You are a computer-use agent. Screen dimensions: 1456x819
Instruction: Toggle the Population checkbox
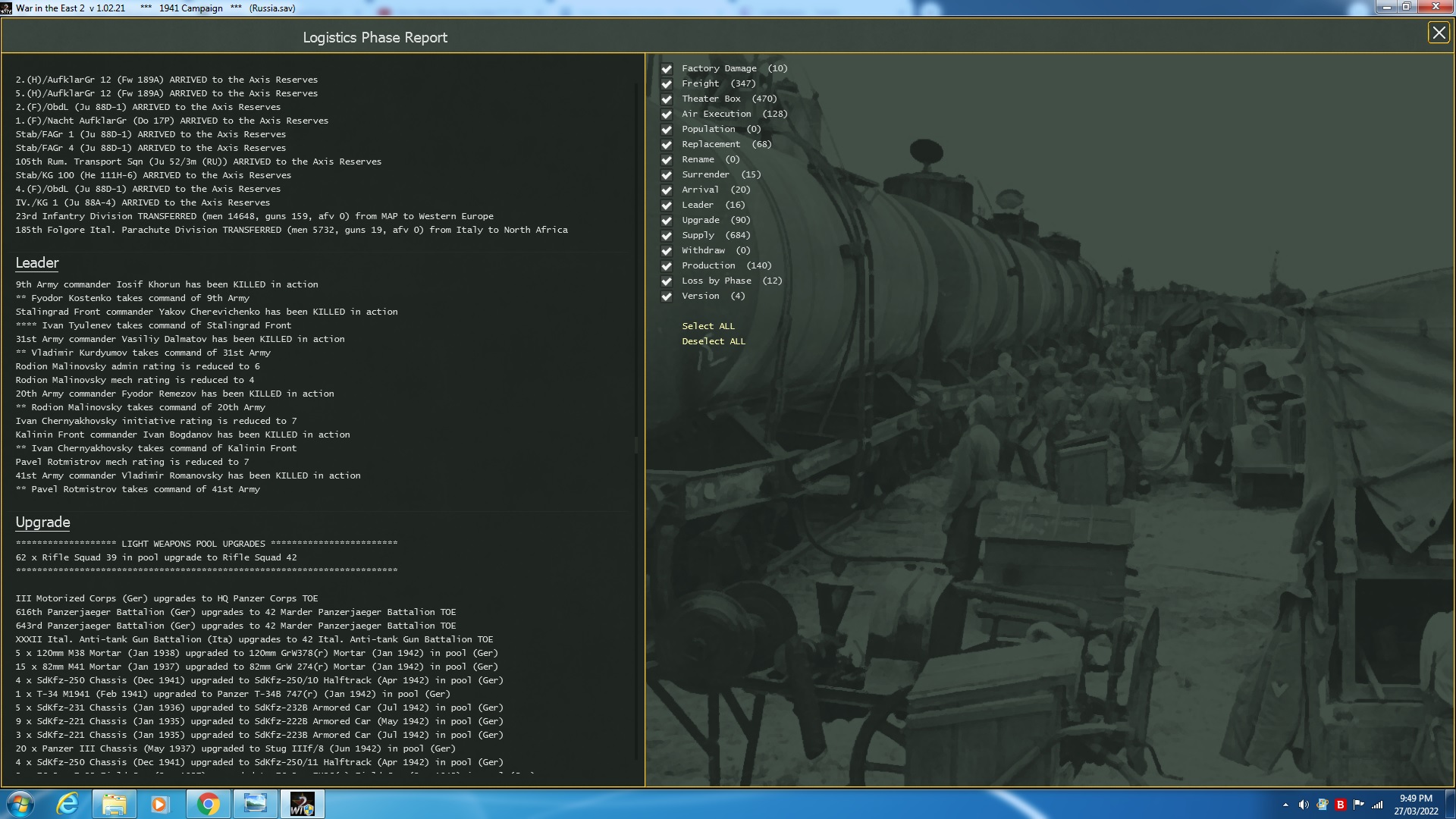(x=667, y=130)
